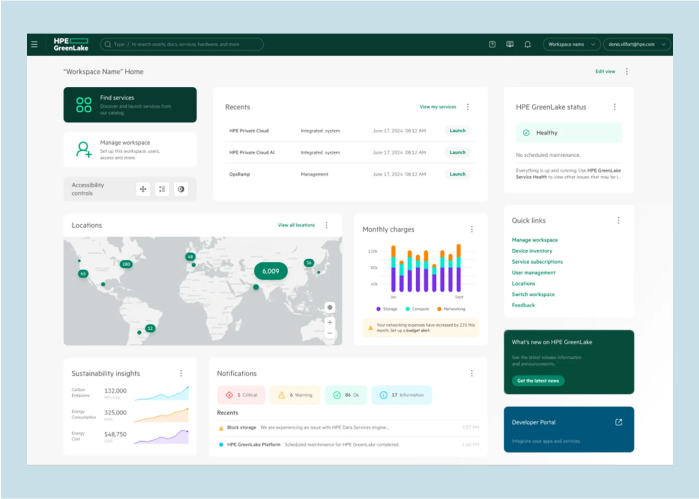Select the 6,009 map cluster marker
Viewport: 699px width, 499px height.
[271, 271]
